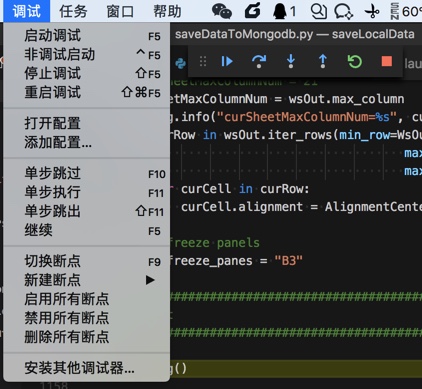Click the magnifier chat menu bar icon
422x389 pixels.
click(319, 11)
